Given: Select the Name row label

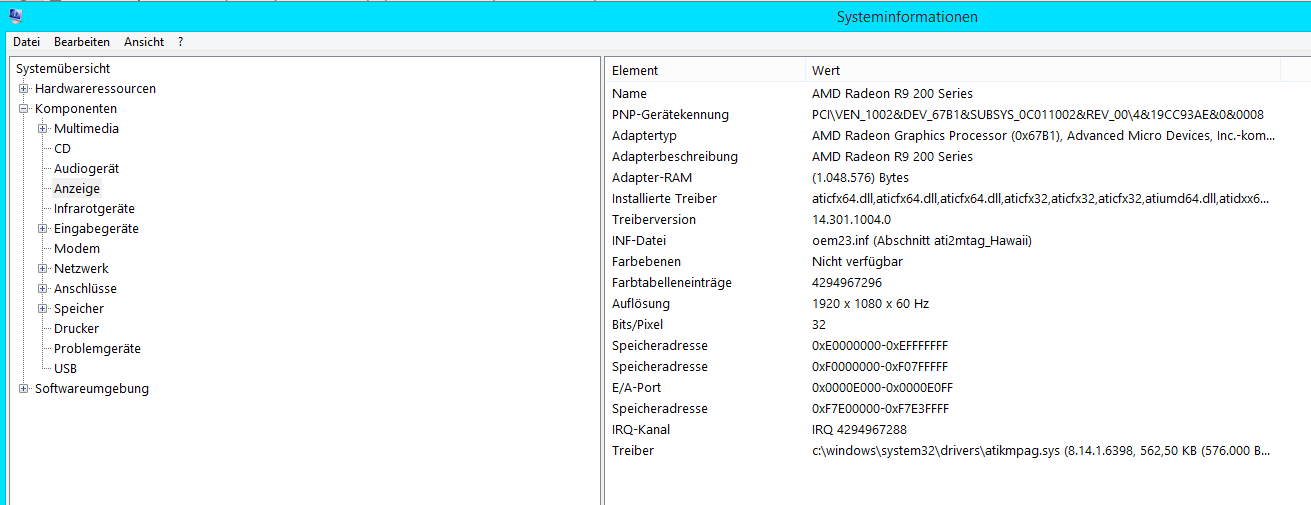Looking at the screenshot, I should [x=629, y=93].
